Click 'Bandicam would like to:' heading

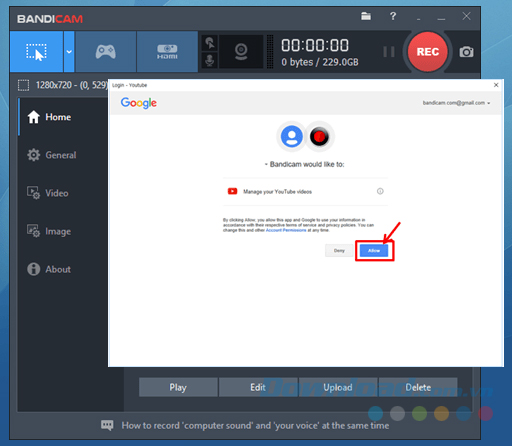point(307,164)
